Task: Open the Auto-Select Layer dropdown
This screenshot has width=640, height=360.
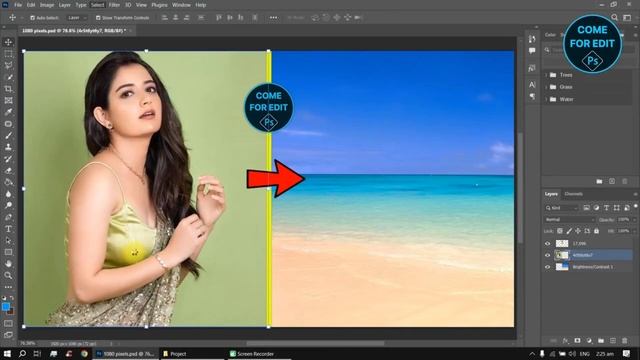Action: pos(77,18)
